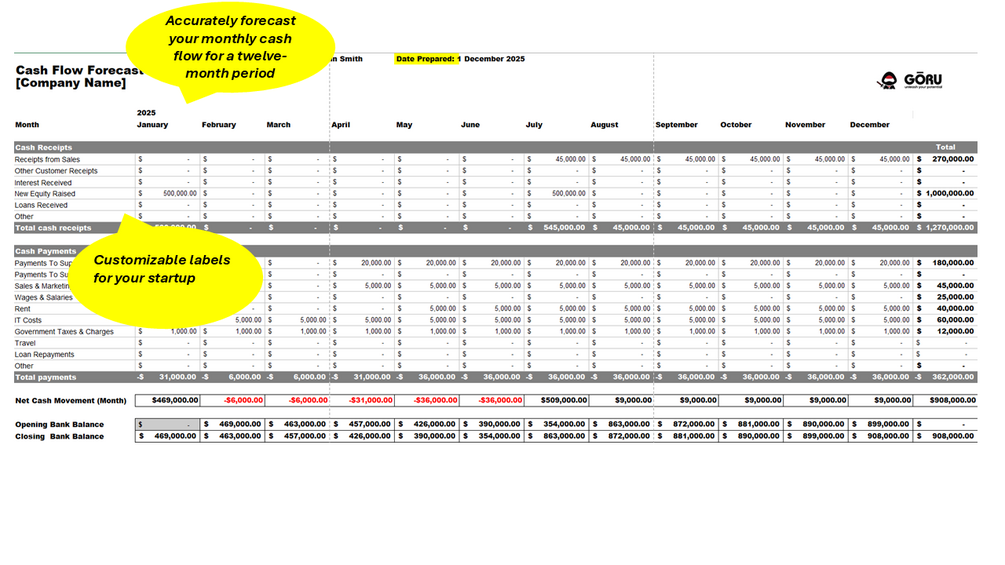The image size is (1005, 565).
Task: Click the Total cash receipts row label
Action: point(53,228)
